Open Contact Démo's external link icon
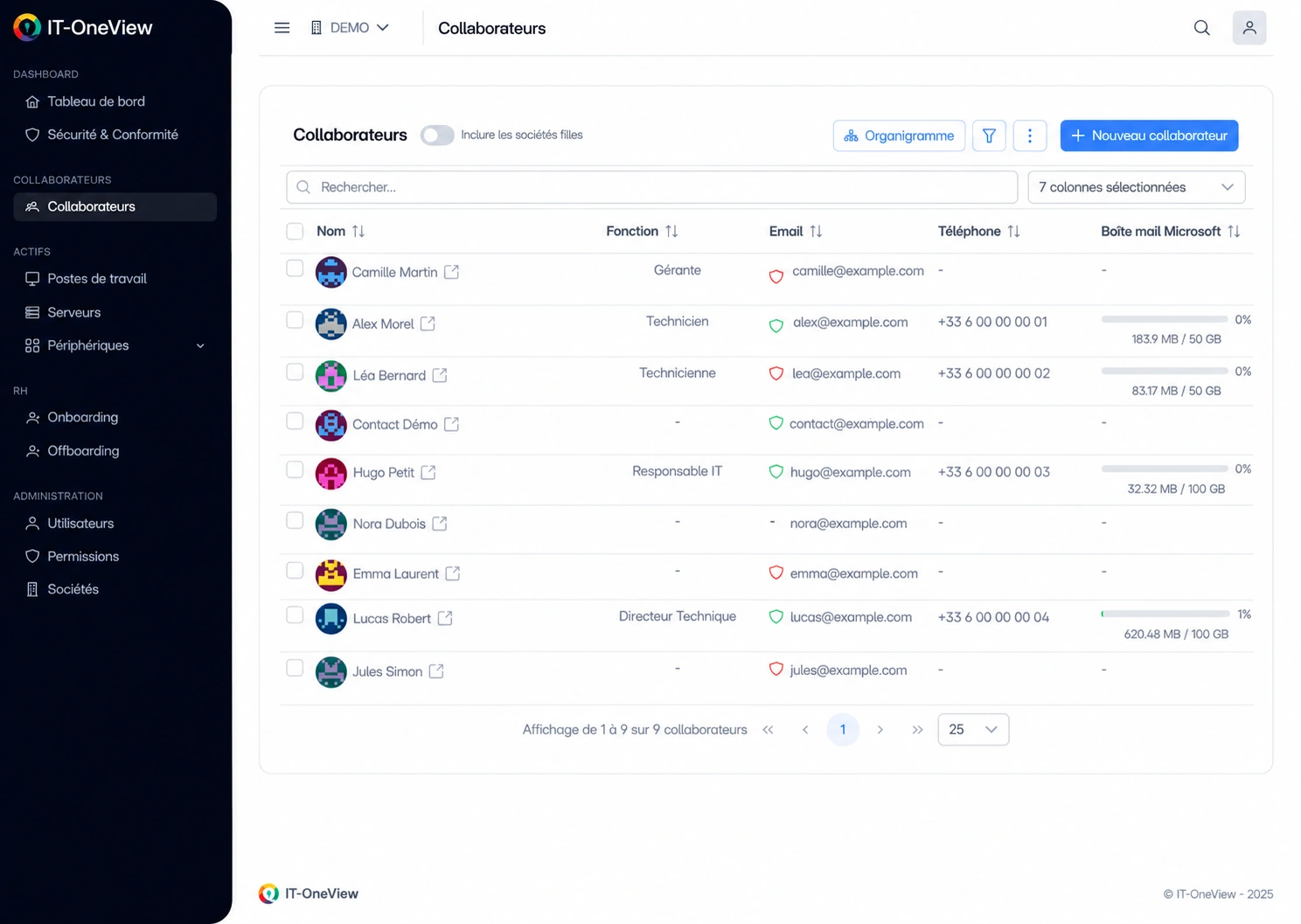 (451, 424)
